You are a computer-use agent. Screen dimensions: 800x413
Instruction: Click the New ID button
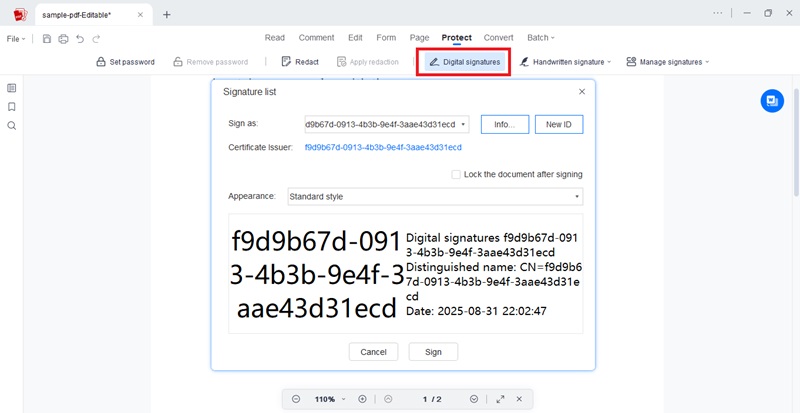point(559,125)
